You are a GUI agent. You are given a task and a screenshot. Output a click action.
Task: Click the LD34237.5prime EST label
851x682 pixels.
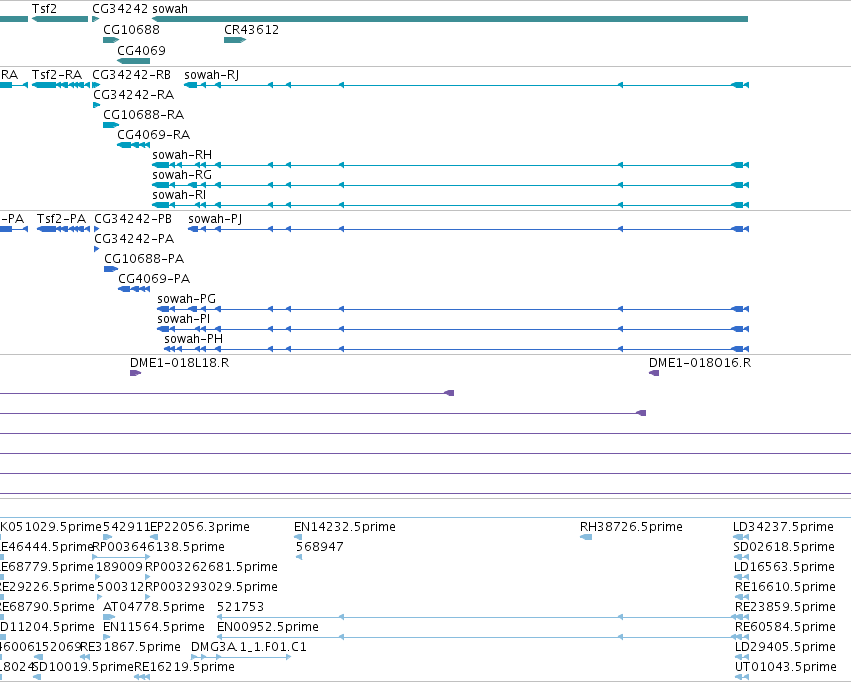(783, 527)
